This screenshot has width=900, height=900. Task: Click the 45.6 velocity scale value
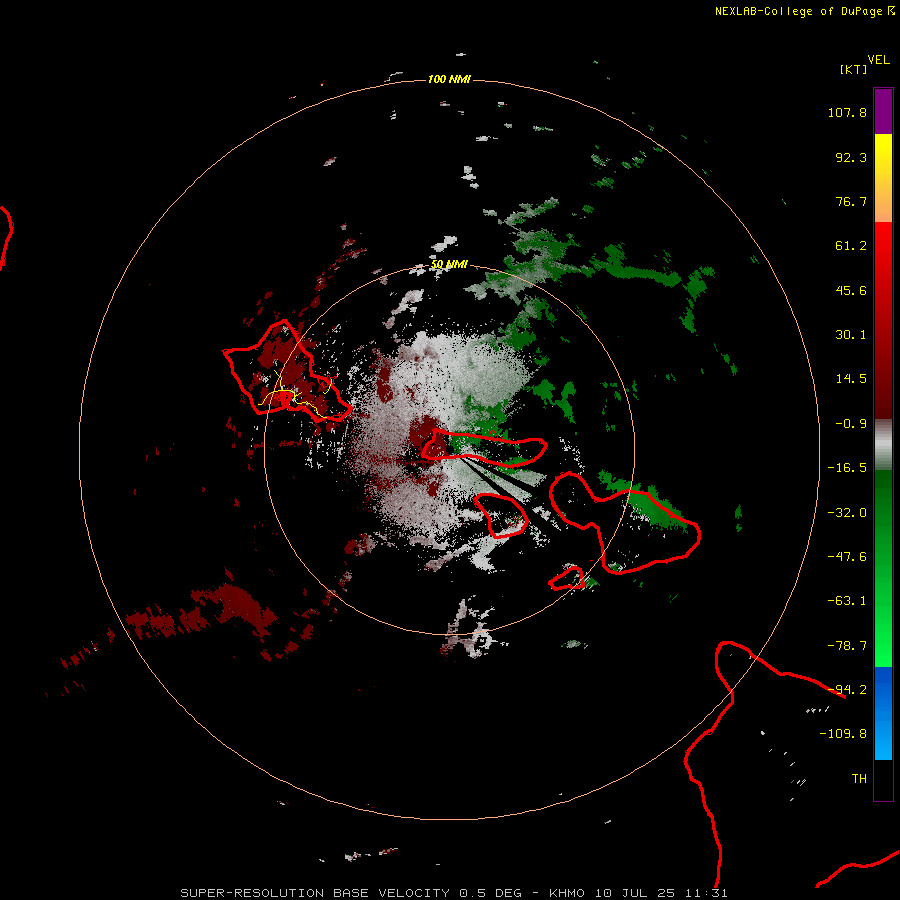click(851, 290)
